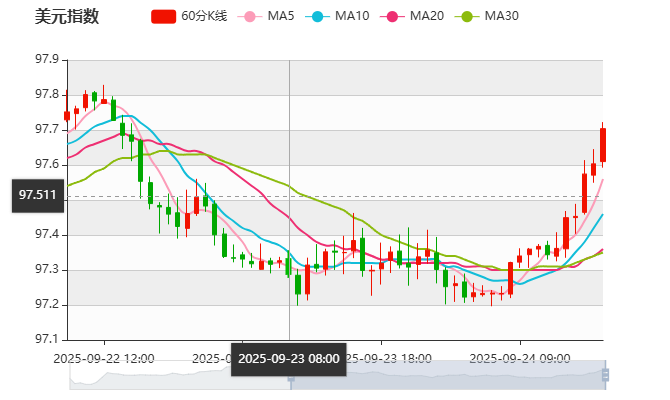Toggle the red 60分K线 legend icon
The image size is (670, 400).
(x=164, y=16)
